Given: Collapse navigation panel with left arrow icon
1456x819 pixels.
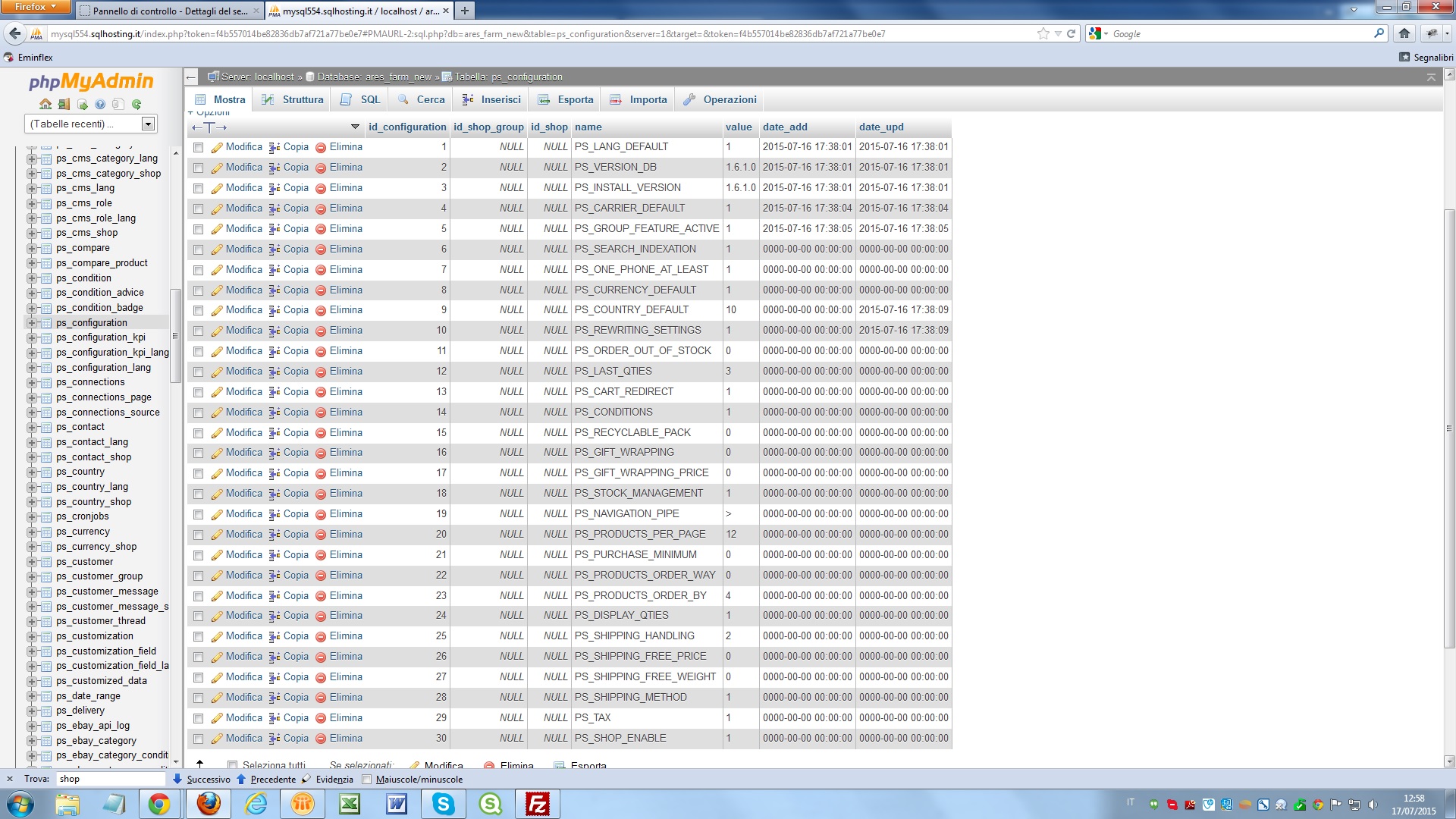Looking at the screenshot, I should click(x=191, y=77).
